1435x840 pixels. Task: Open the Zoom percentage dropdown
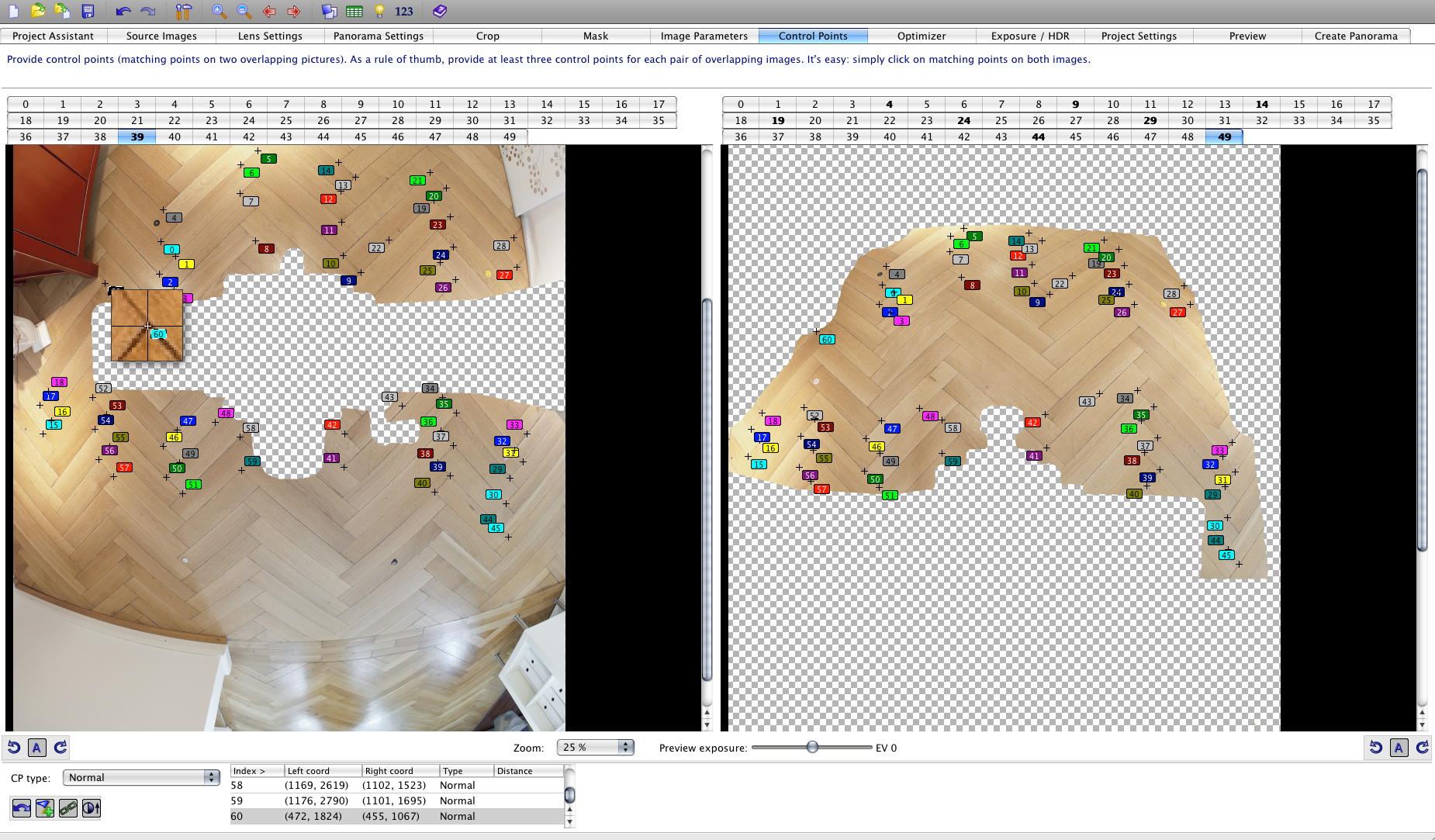point(595,747)
